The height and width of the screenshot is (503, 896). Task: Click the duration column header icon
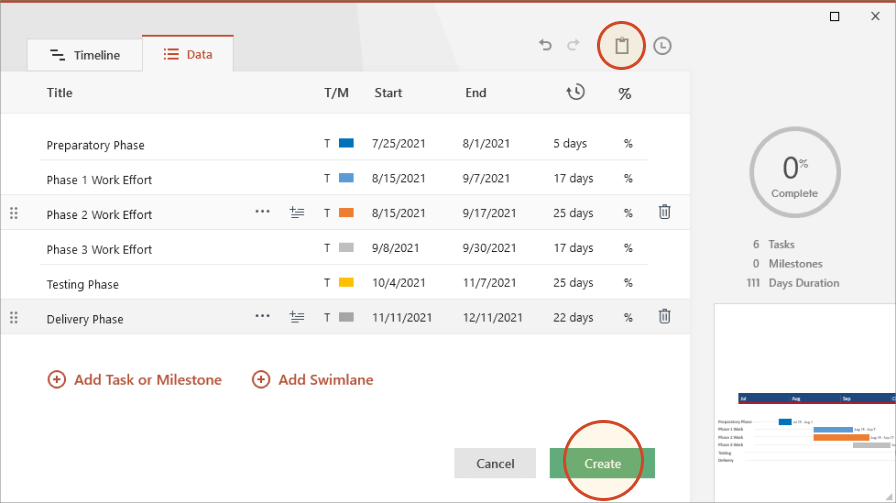tap(575, 92)
